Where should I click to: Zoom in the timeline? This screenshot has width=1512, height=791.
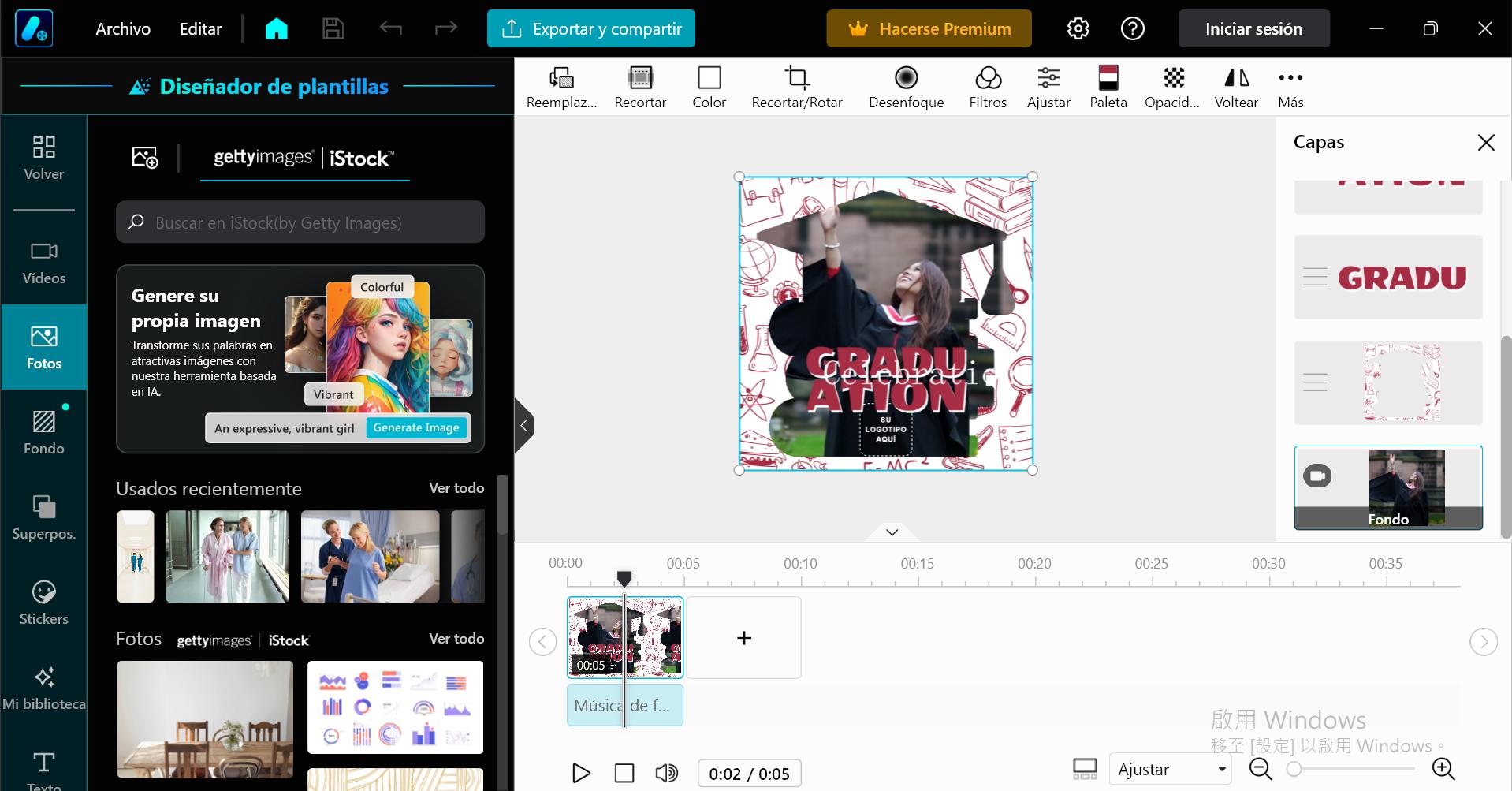(x=1443, y=769)
